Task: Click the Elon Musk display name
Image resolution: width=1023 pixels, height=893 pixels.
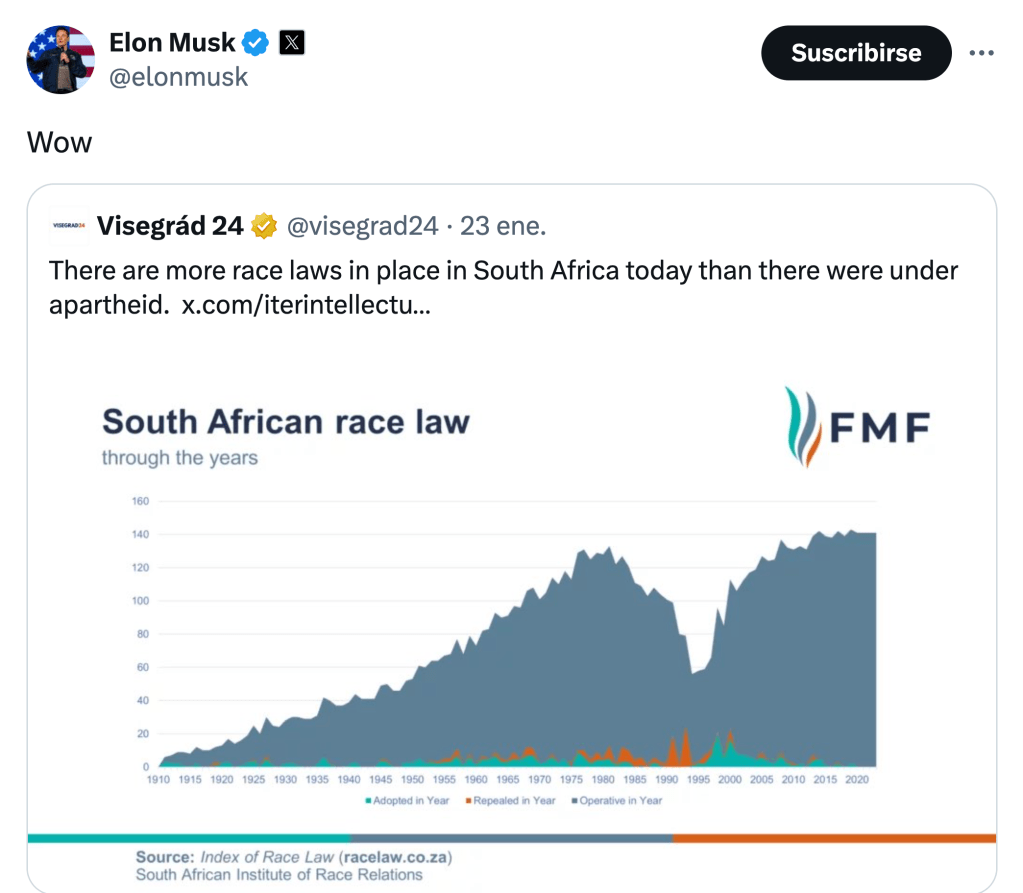Action: tap(172, 43)
